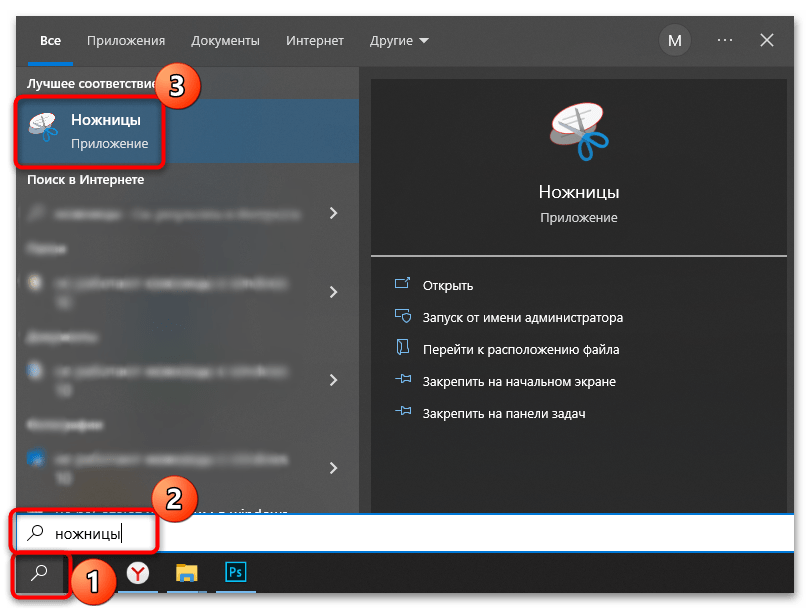
Task: Click the taskbar search magnifier icon
Action: pyautogui.click(x=41, y=574)
